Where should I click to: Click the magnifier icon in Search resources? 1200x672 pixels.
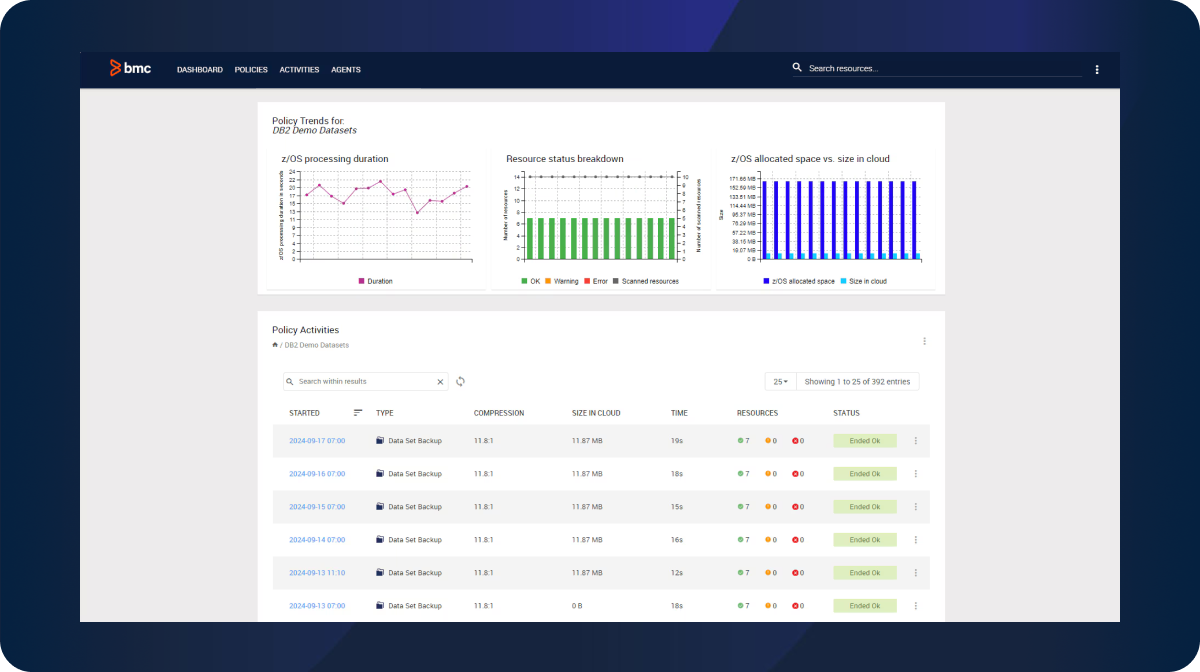pyautogui.click(x=797, y=68)
